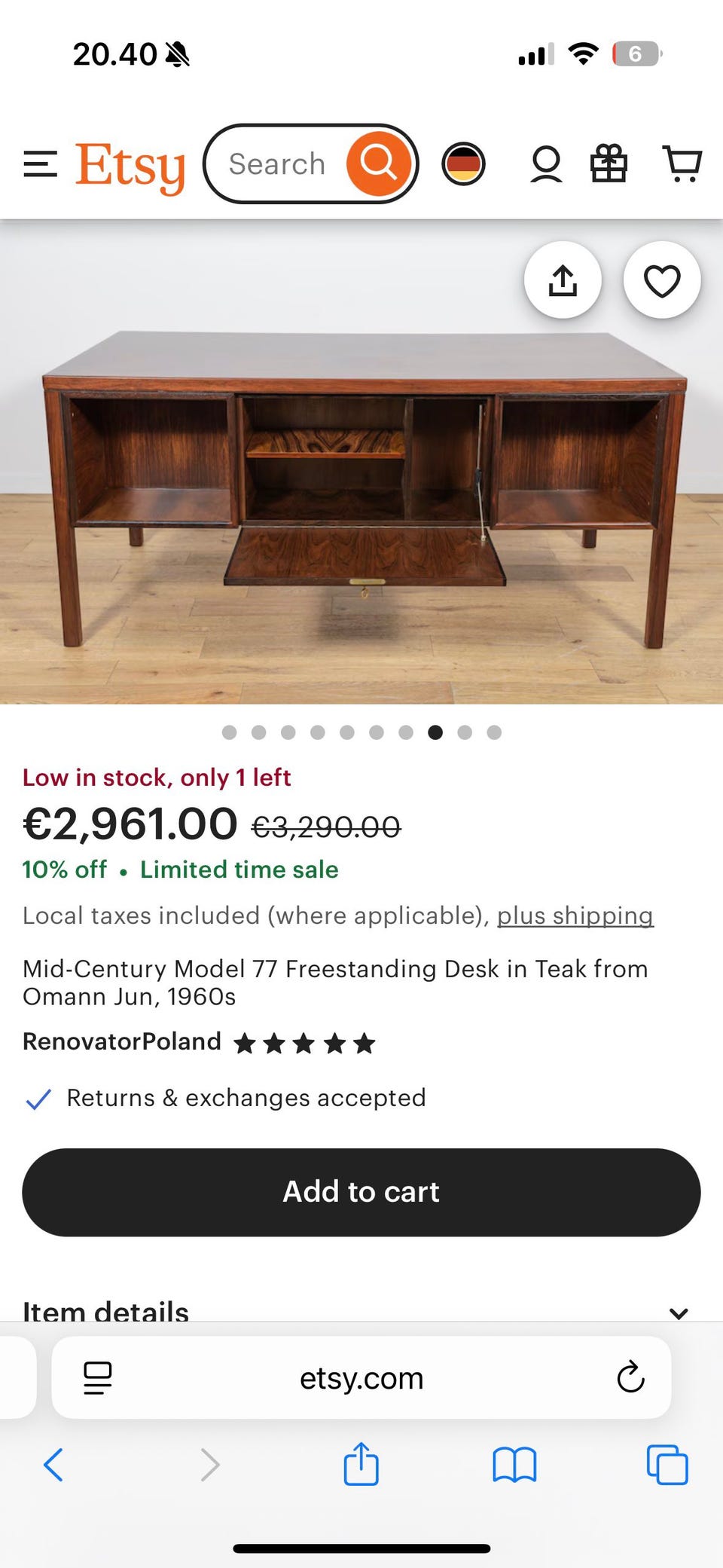The width and height of the screenshot is (723, 1568).
Task: Select the last image carousel dot
Action: pos(494,732)
